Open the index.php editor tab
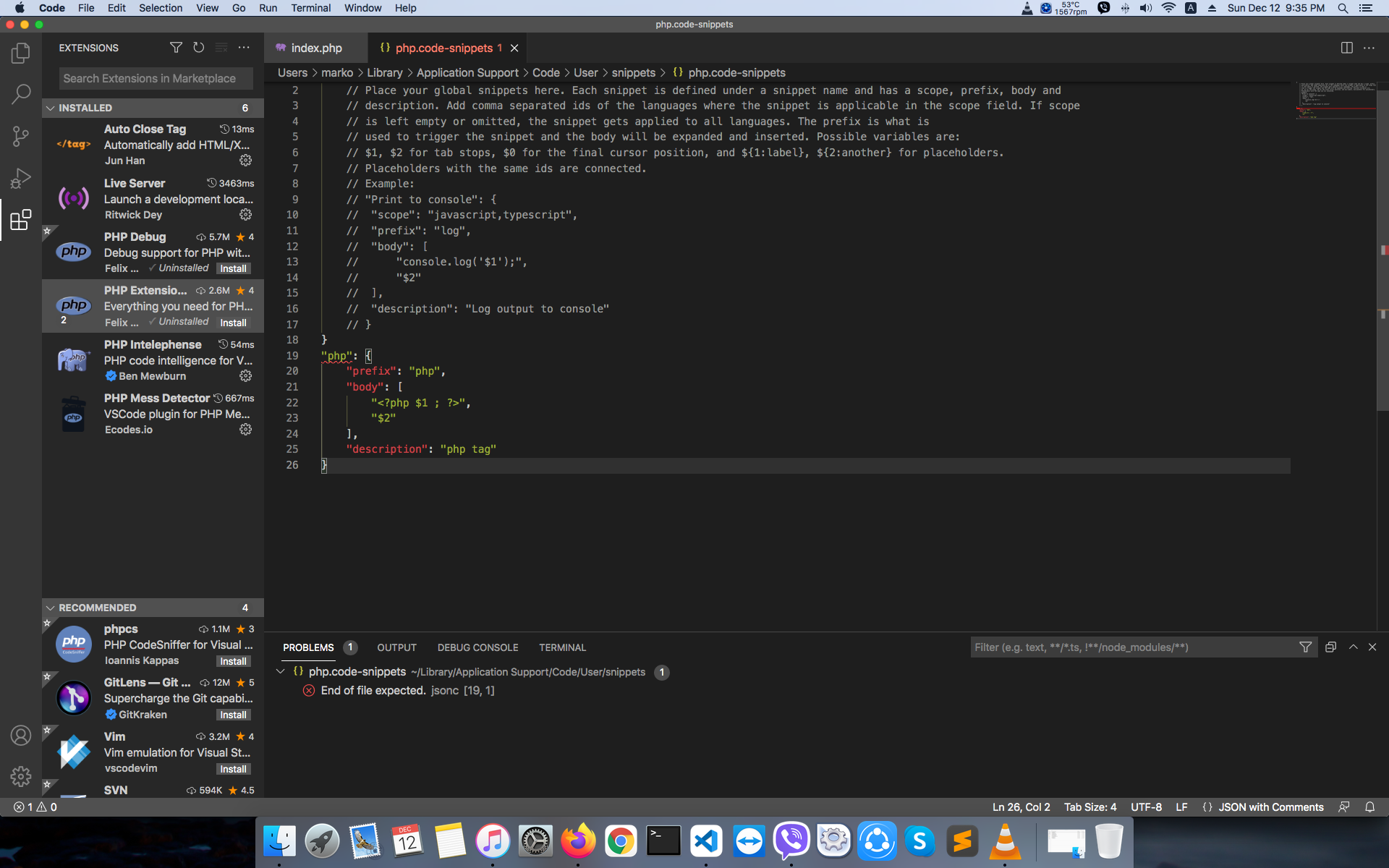Image resolution: width=1389 pixels, height=868 pixels. 316,47
